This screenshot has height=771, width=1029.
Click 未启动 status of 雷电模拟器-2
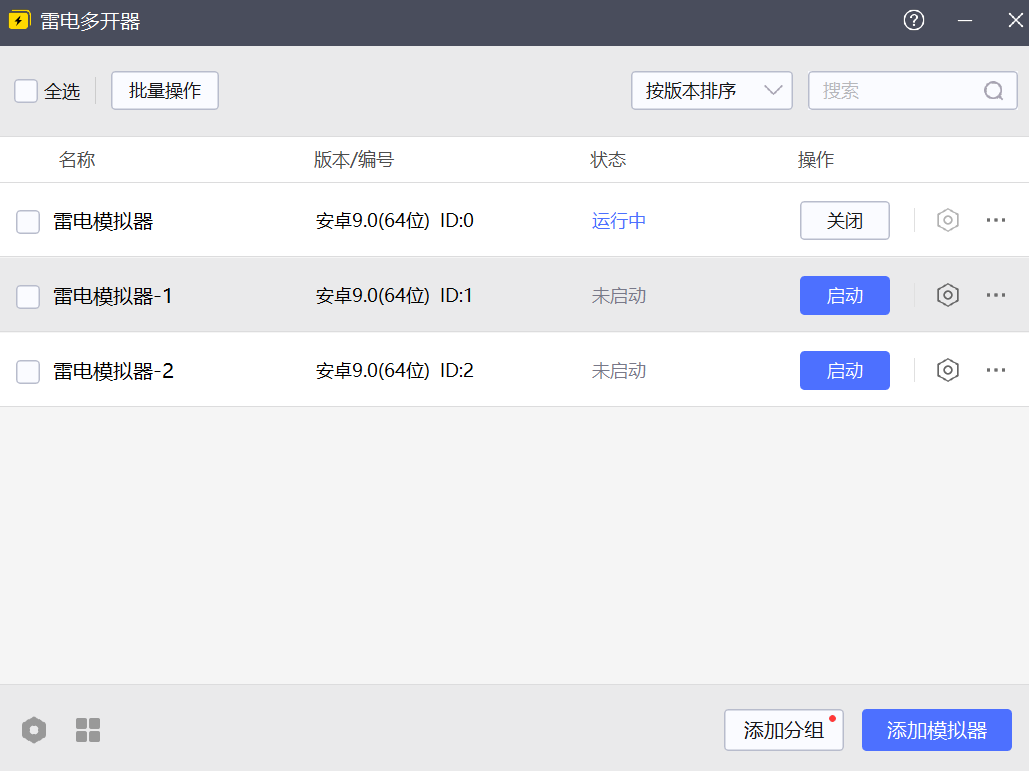point(619,370)
